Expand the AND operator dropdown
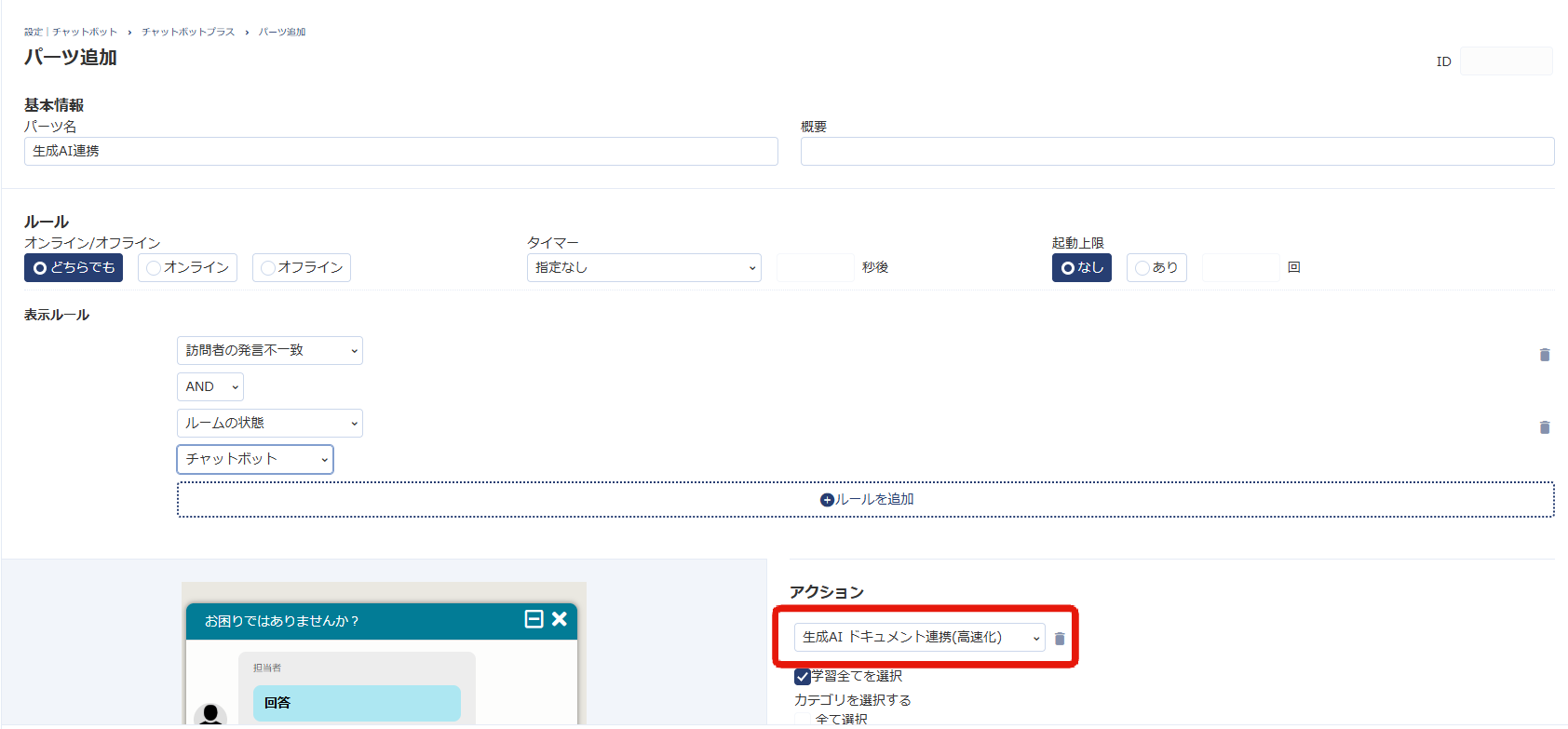1568x729 pixels. [210, 387]
